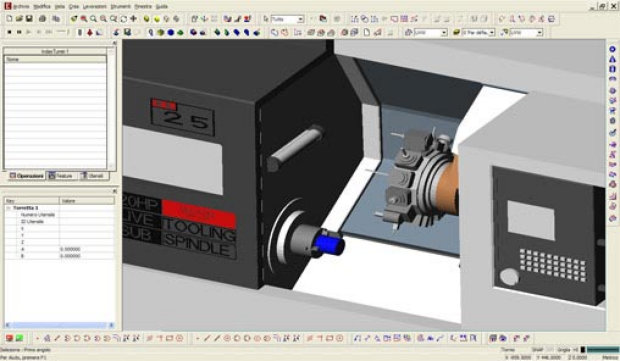Start simulation with the play arrow

click(x=29, y=32)
